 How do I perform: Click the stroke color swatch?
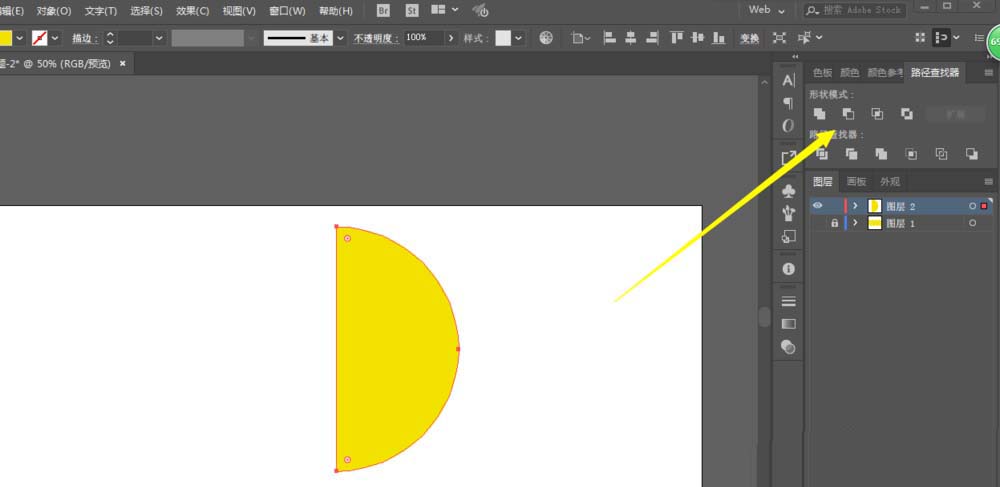pyautogui.click(x=40, y=38)
